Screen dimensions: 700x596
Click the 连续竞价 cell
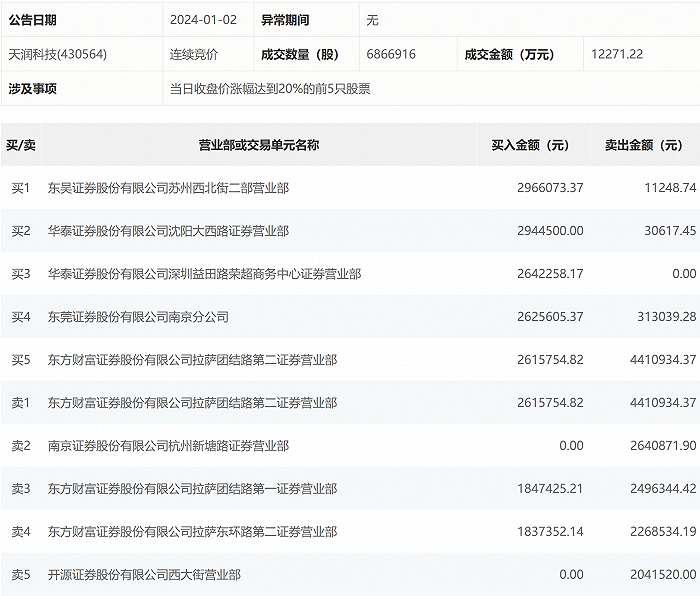point(194,54)
